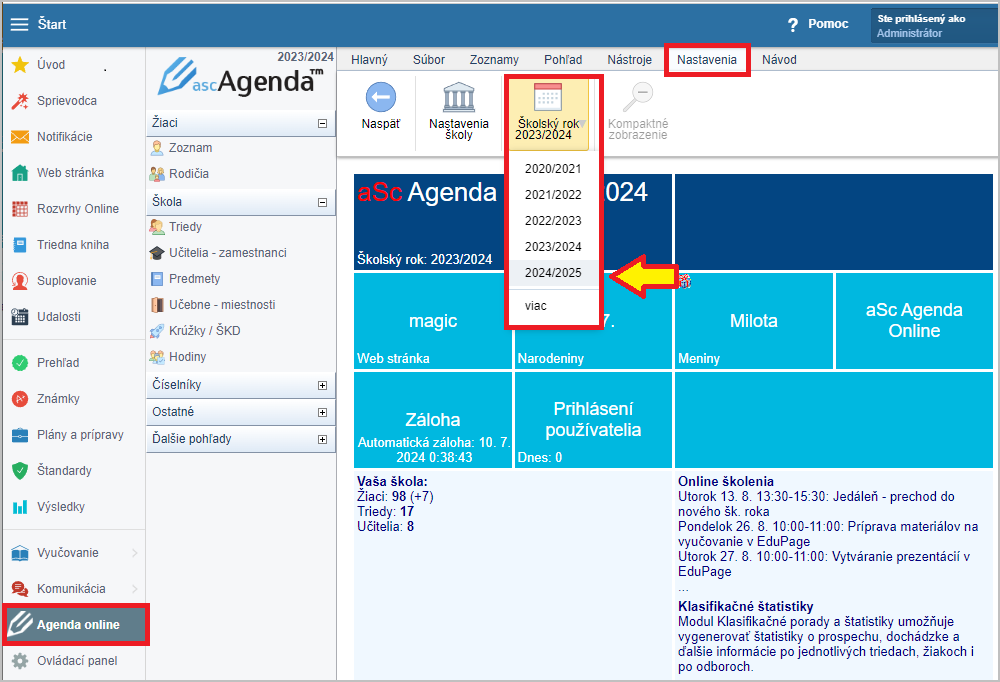Image resolution: width=1000 pixels, height=682 pixels.
Task: Click the Sprievodca magic wand icon
Action: point(20,101)
